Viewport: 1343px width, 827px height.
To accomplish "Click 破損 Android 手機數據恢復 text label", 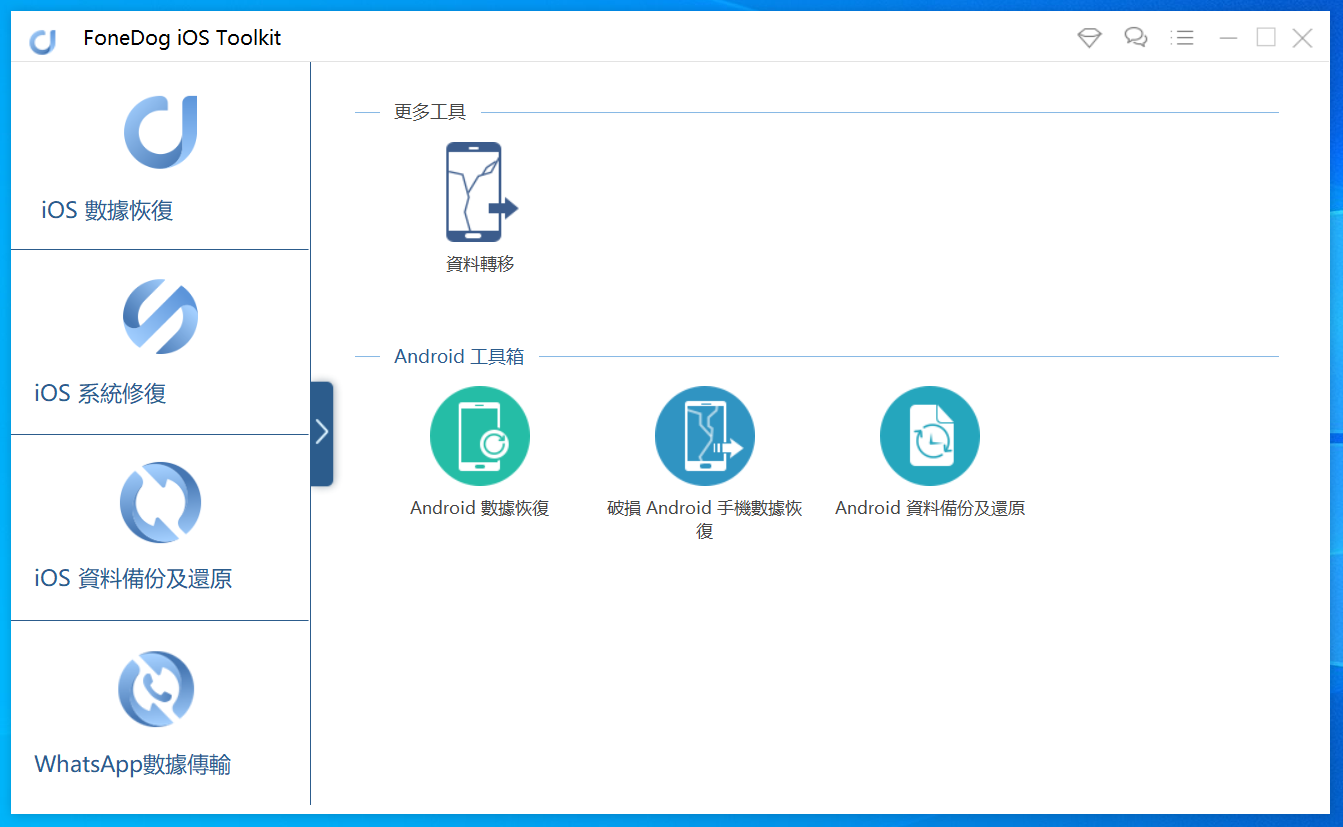I will (705, 519).
